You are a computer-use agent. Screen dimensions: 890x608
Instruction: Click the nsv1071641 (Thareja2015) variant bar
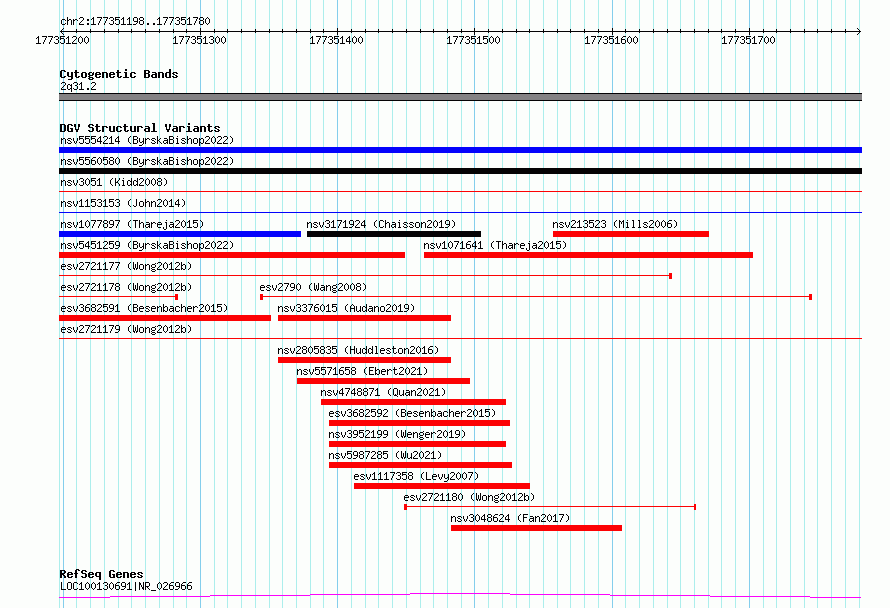pos(588,255)
